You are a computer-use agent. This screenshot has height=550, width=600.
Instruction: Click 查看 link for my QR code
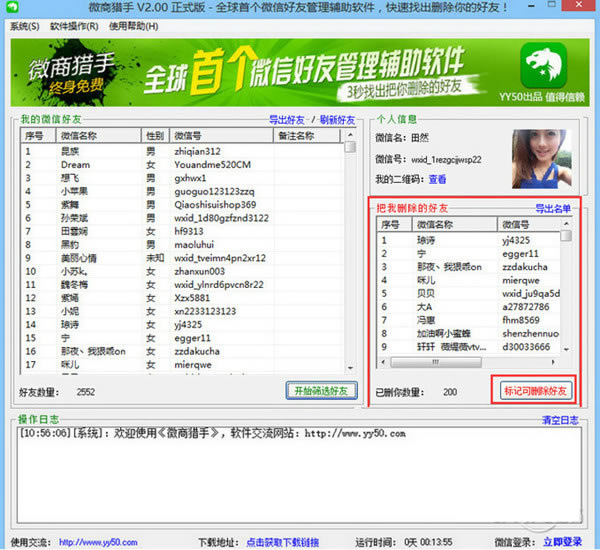pos(437,179)
